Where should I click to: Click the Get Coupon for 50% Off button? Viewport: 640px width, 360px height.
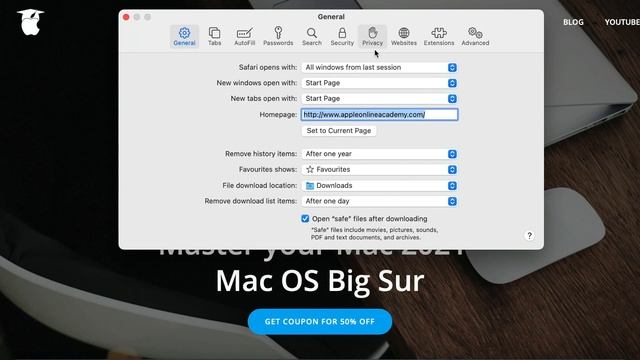click(x=320, y=322)
